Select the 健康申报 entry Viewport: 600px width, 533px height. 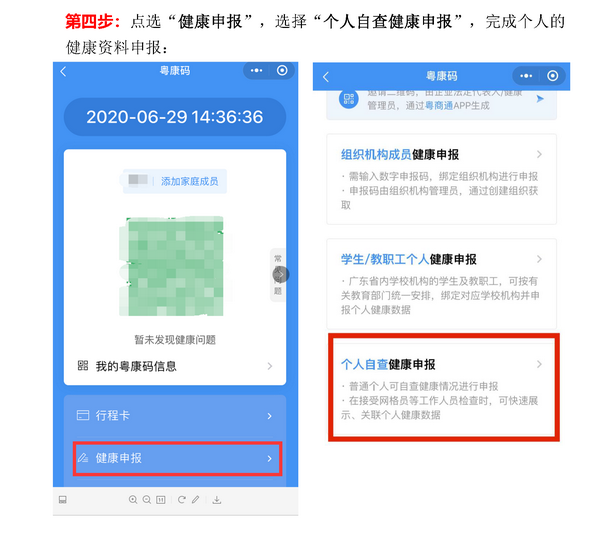pyautogui.click(x=178, y=458)
